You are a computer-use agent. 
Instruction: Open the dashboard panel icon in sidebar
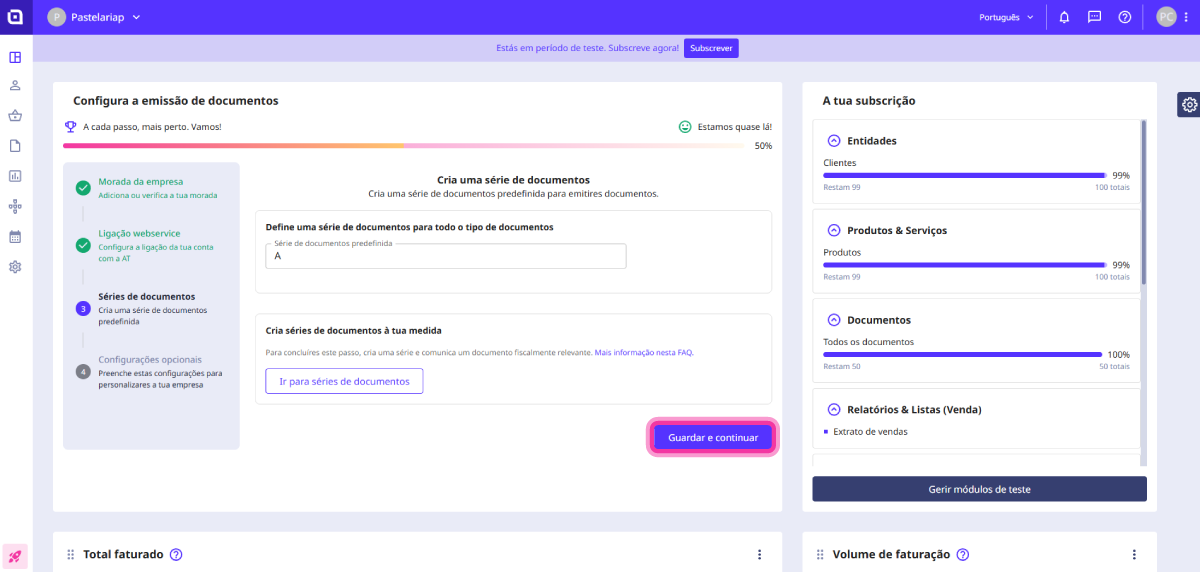click(15, 57)
